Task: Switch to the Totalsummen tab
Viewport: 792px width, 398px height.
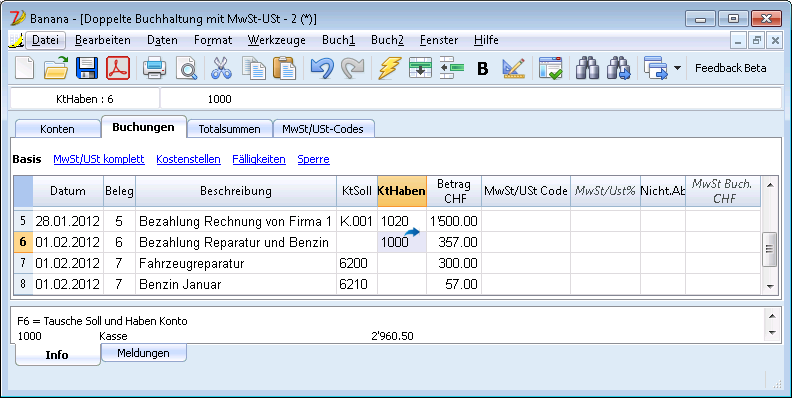Action: coord(229,129)
